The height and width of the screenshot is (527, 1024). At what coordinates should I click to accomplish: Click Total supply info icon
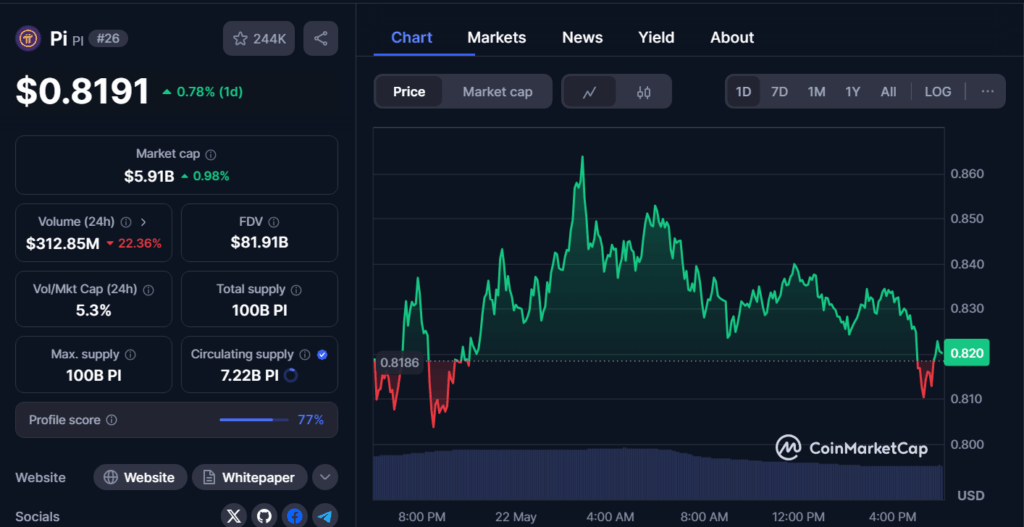tap(296, 289)
